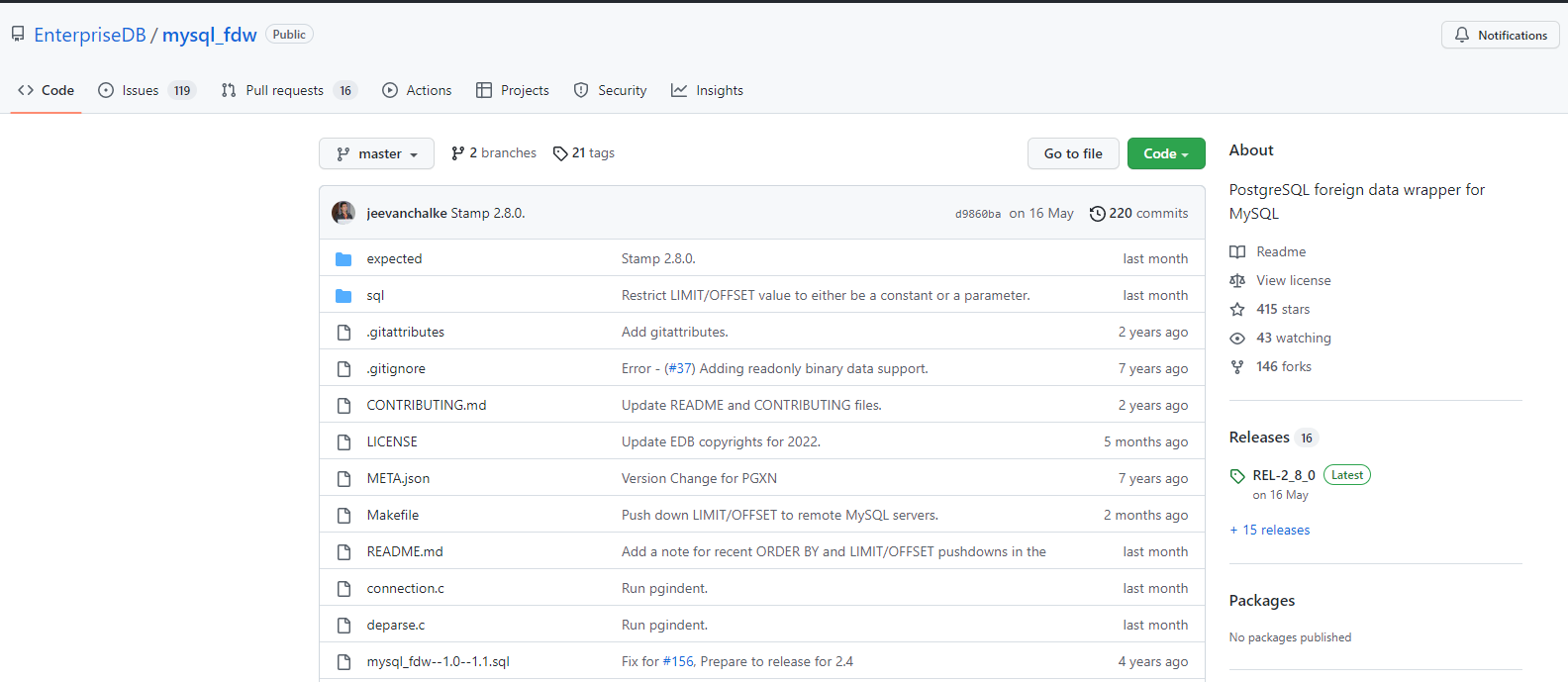
Task: Open the README.md file
Action: pos(405,552)
